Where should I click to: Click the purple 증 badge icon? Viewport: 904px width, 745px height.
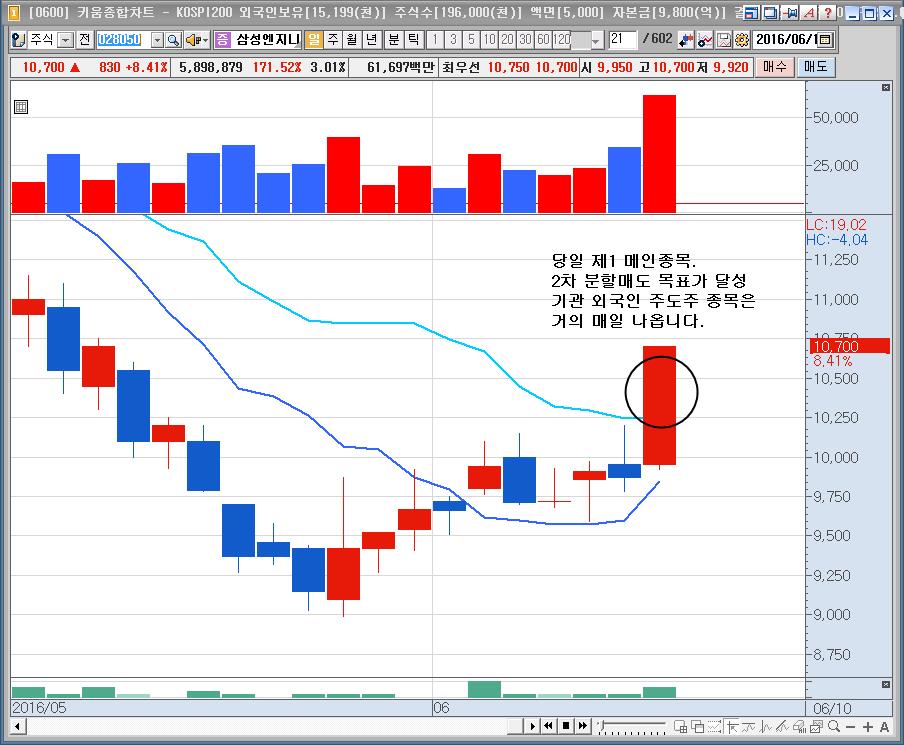(222, 40)
